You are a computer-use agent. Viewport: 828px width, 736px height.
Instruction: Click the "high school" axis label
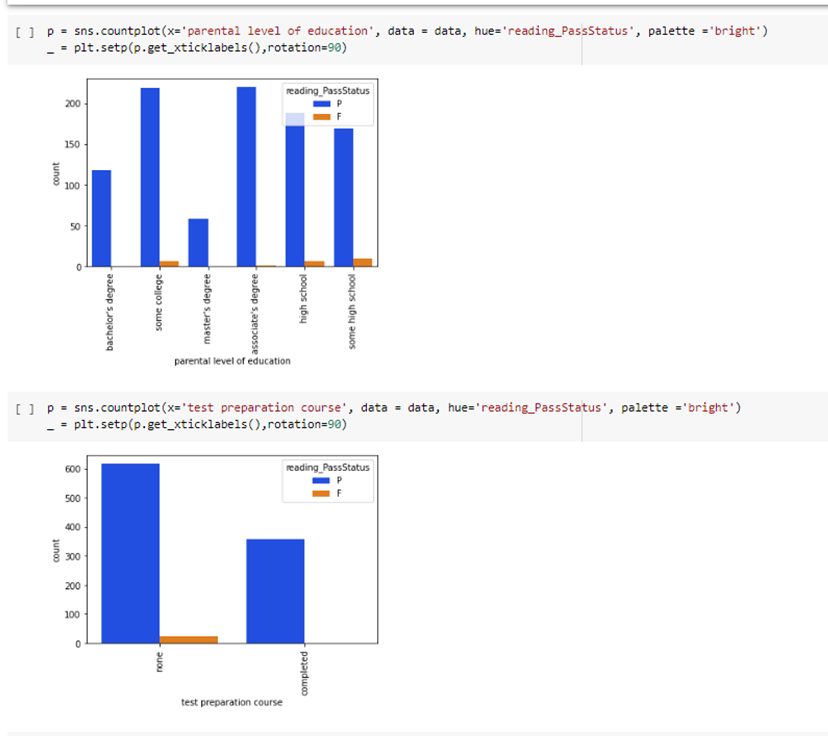tap(303, 298)
